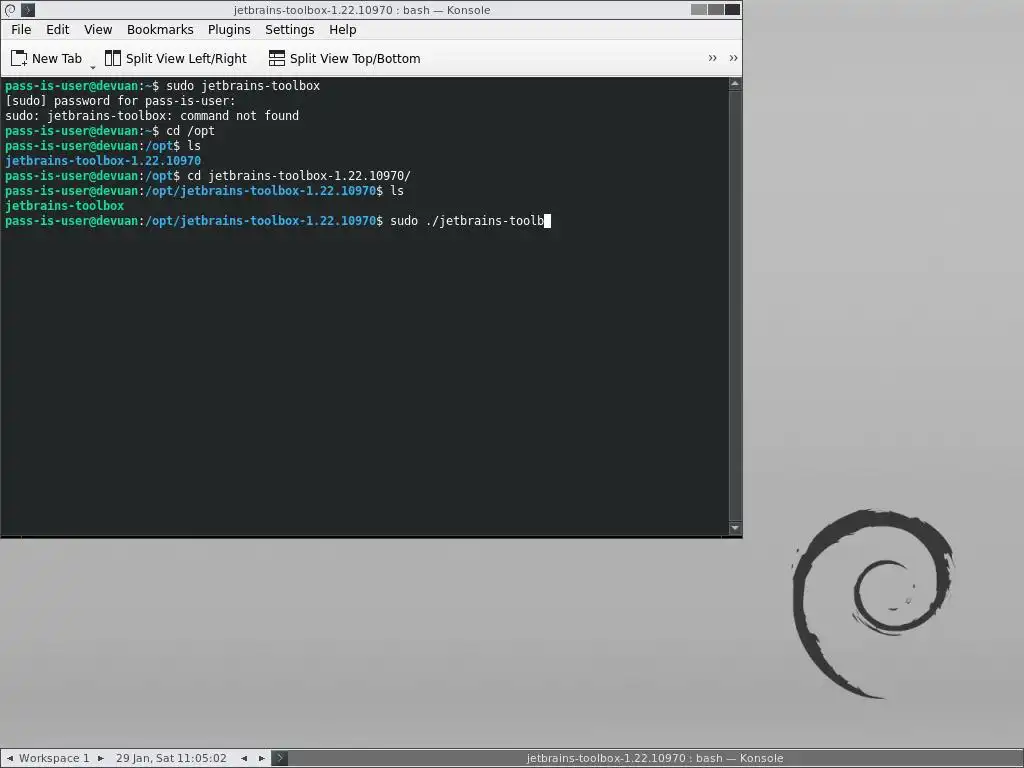Open the Settings menu
This screenshot has width=1024, height=768.
point(289,29)
